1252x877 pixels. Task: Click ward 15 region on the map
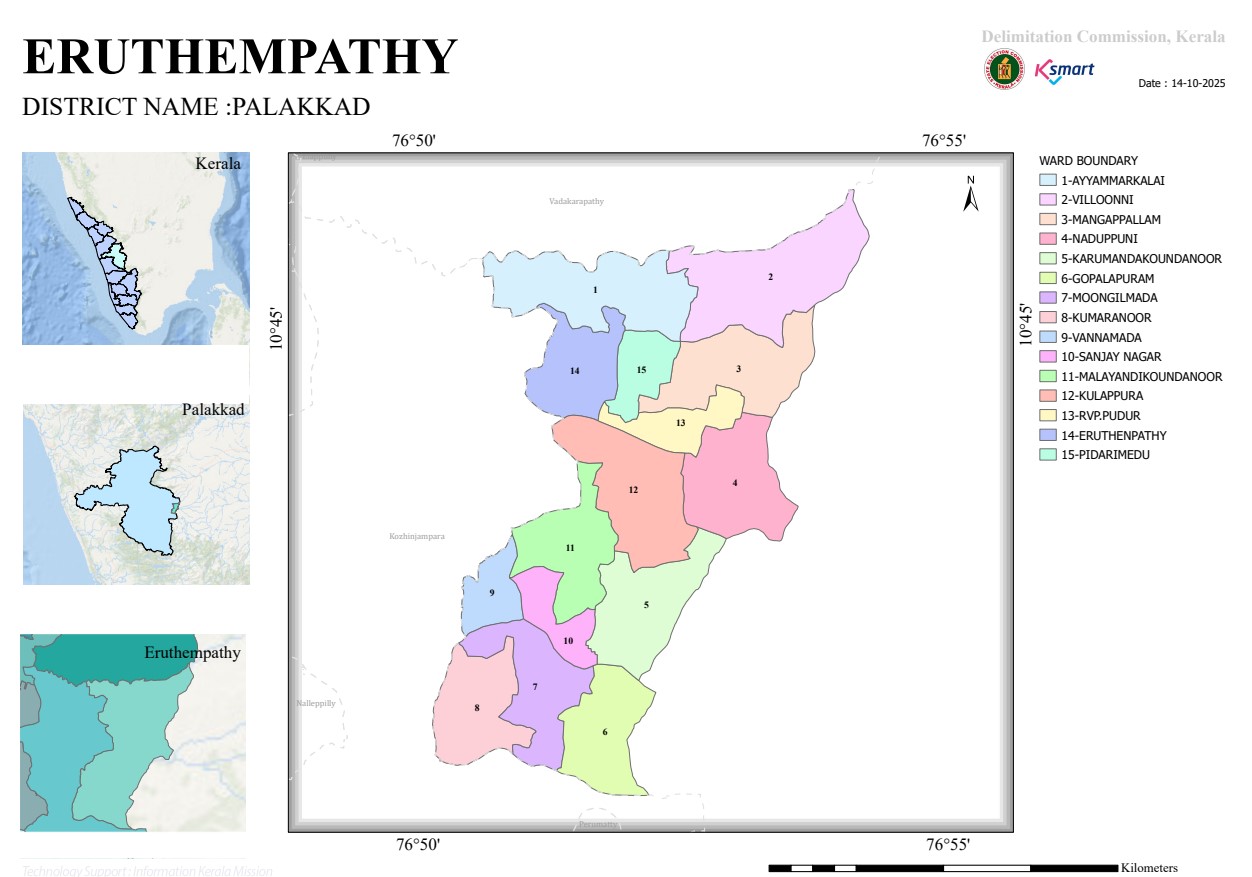[642, 370]
